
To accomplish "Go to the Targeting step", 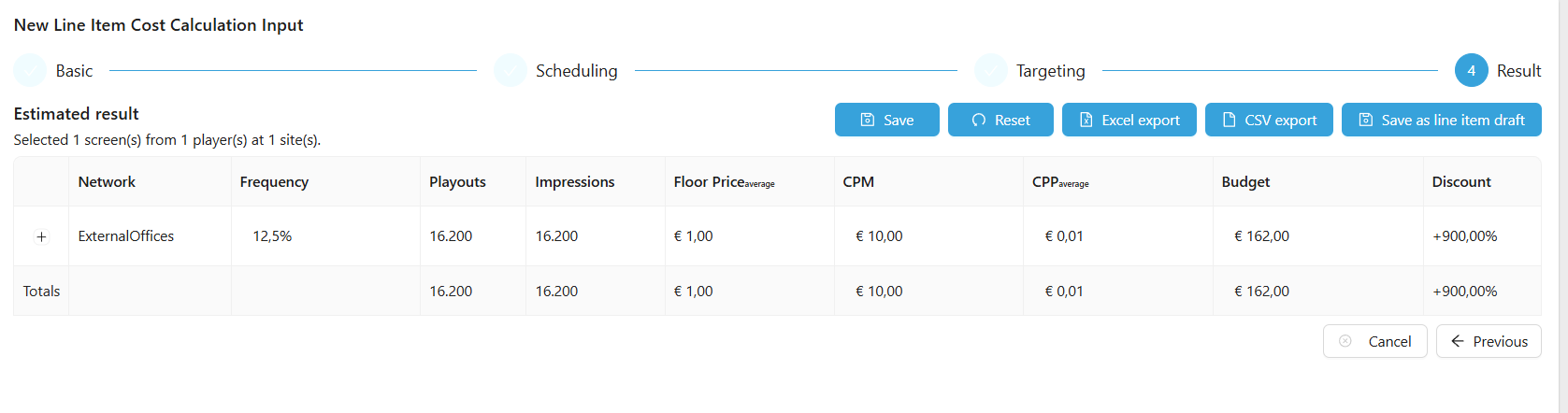I will click(1050, 71).
